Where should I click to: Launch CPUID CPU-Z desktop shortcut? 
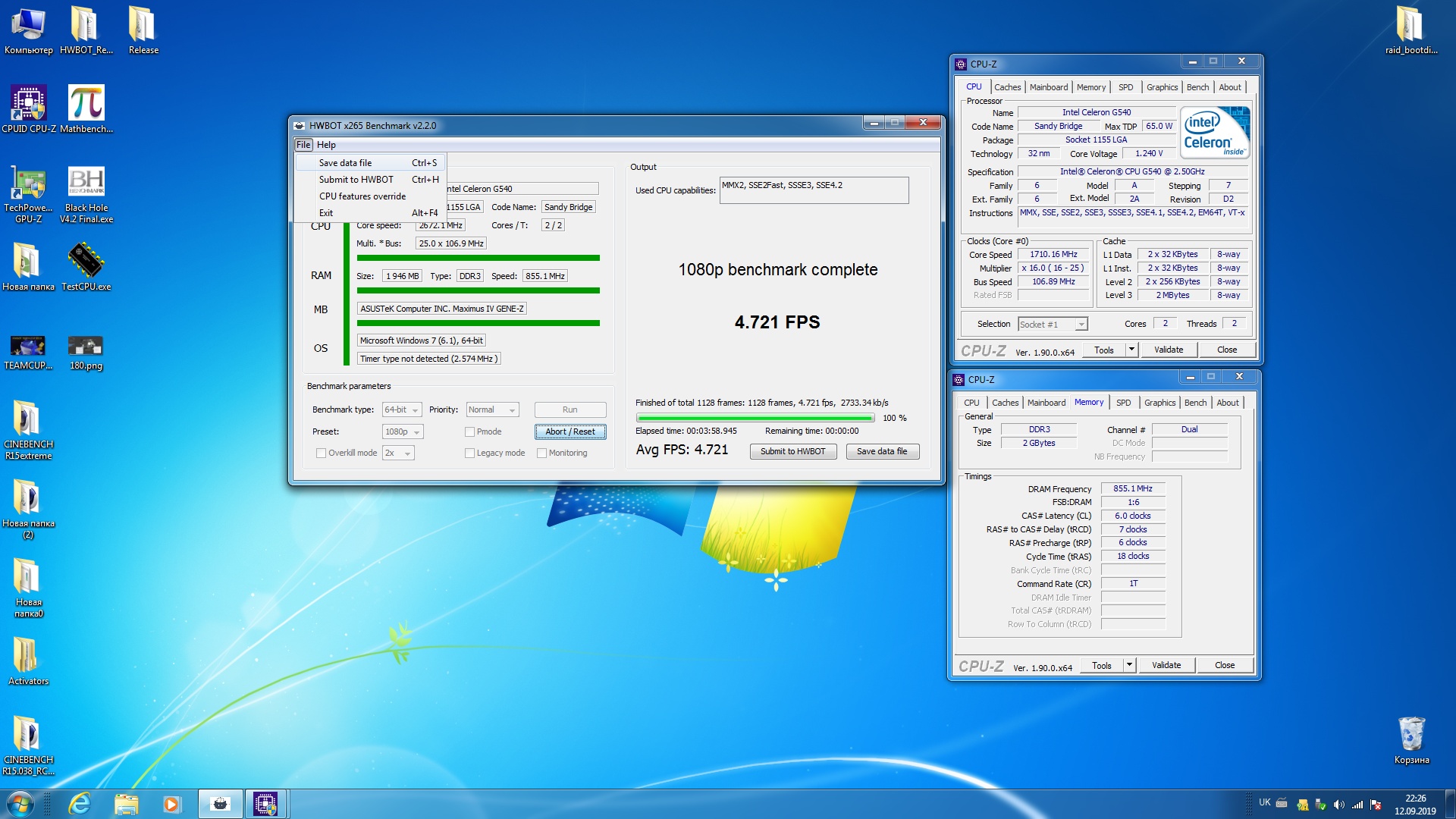(x=29, y=110)
